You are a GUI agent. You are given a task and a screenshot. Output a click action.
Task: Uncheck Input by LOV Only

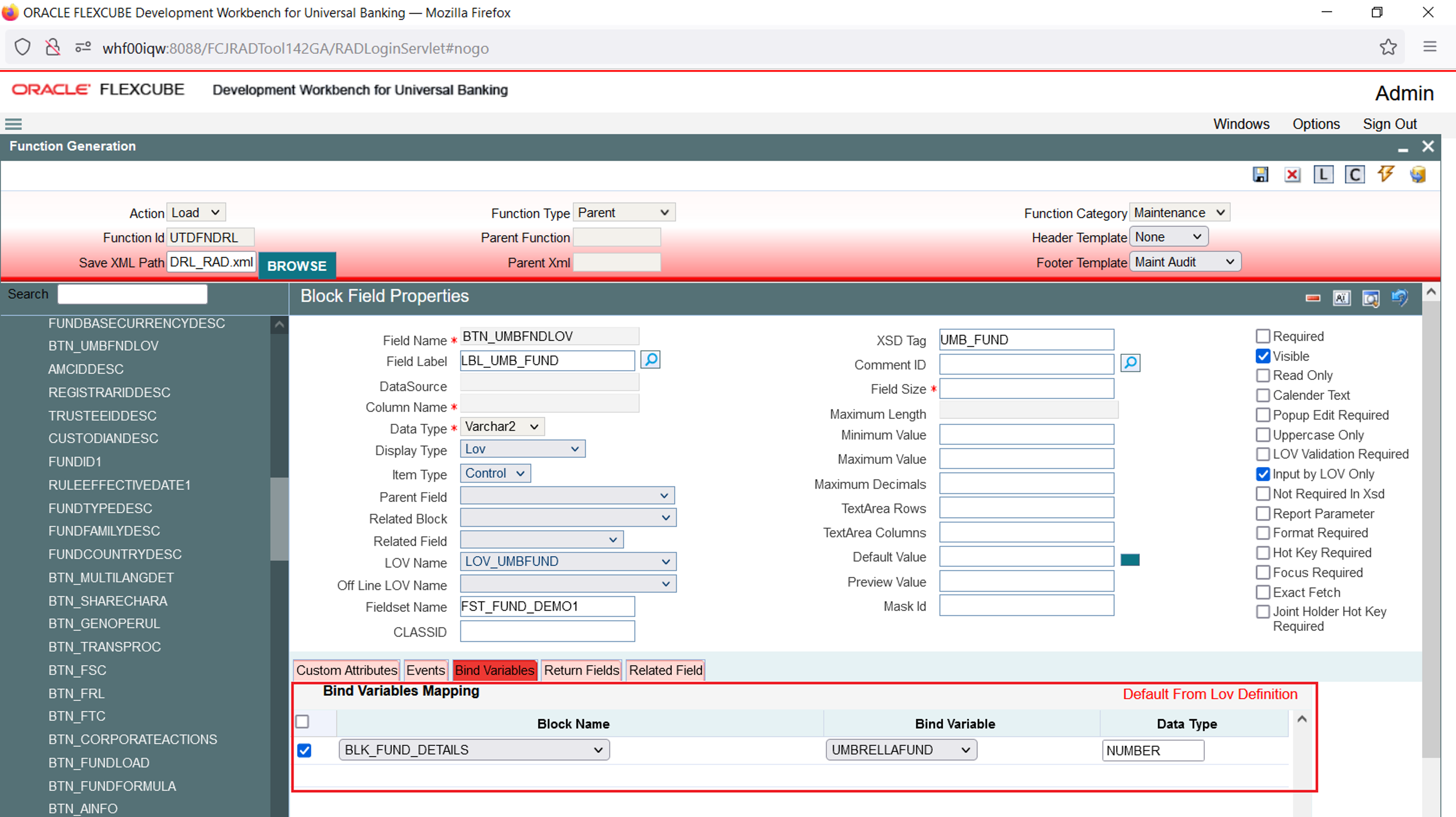click(x=1263, y=474)
